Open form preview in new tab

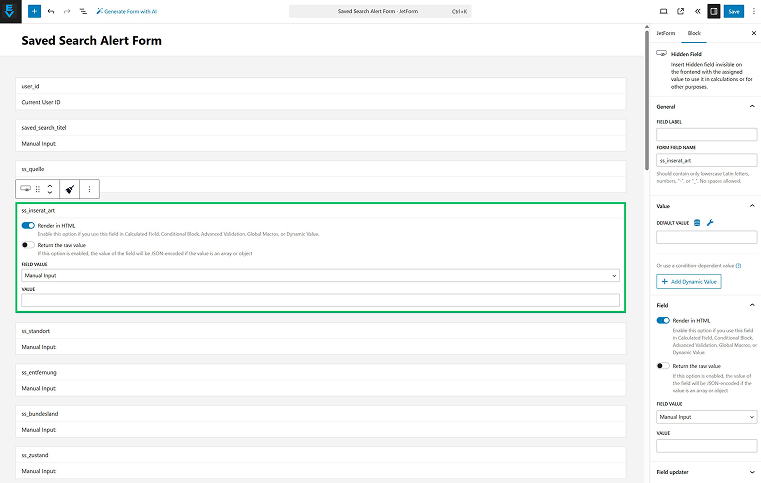(680, 11)
